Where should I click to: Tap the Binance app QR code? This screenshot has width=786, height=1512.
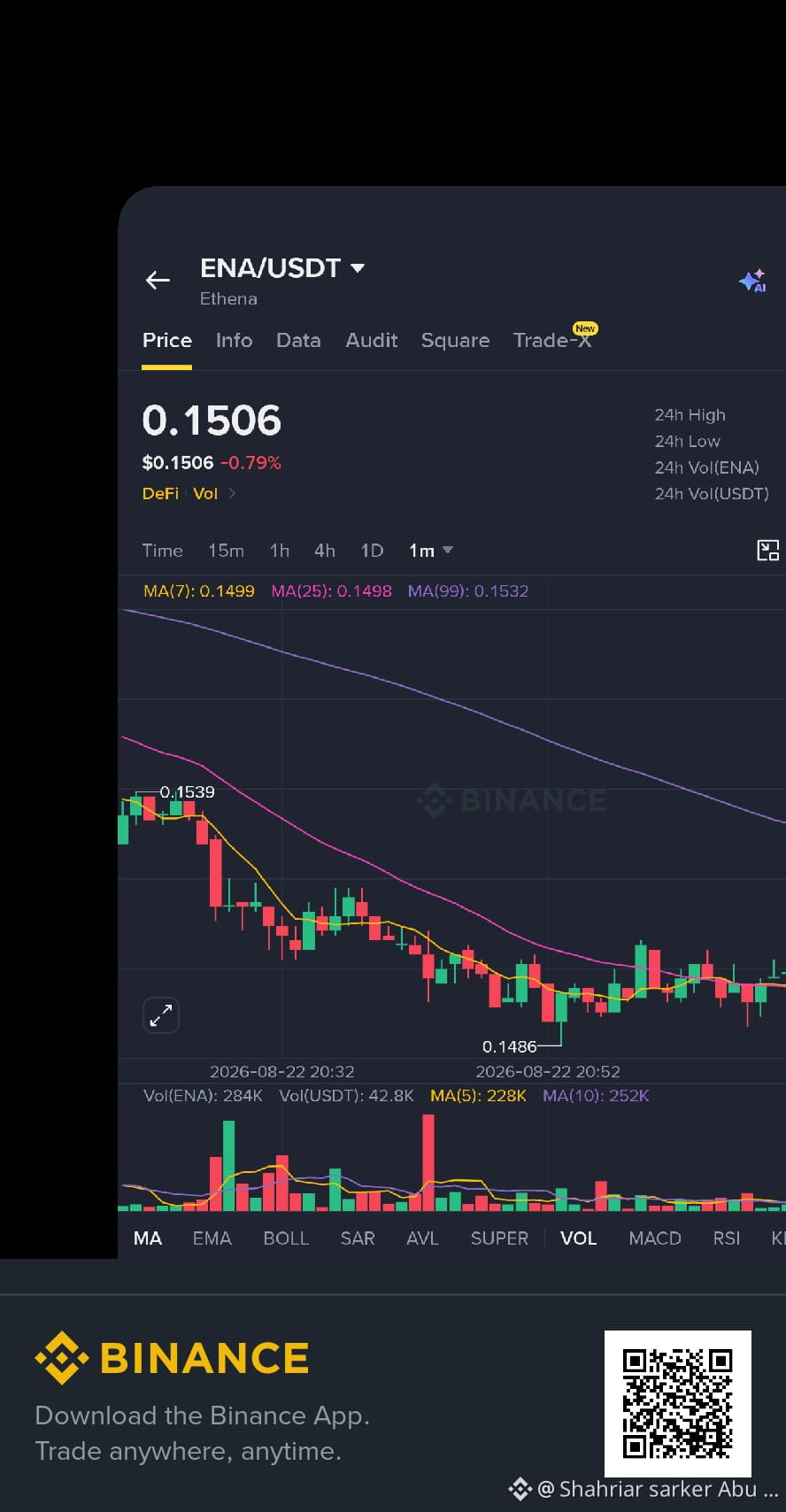click(678, 1403)
